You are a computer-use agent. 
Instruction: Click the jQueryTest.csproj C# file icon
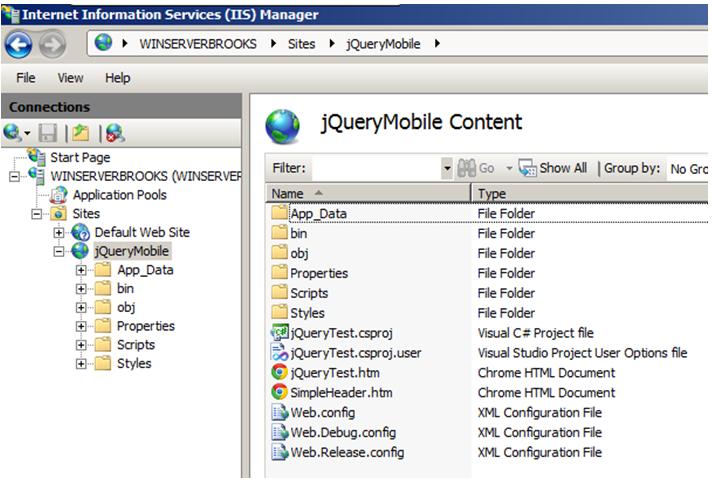(279, 333)
